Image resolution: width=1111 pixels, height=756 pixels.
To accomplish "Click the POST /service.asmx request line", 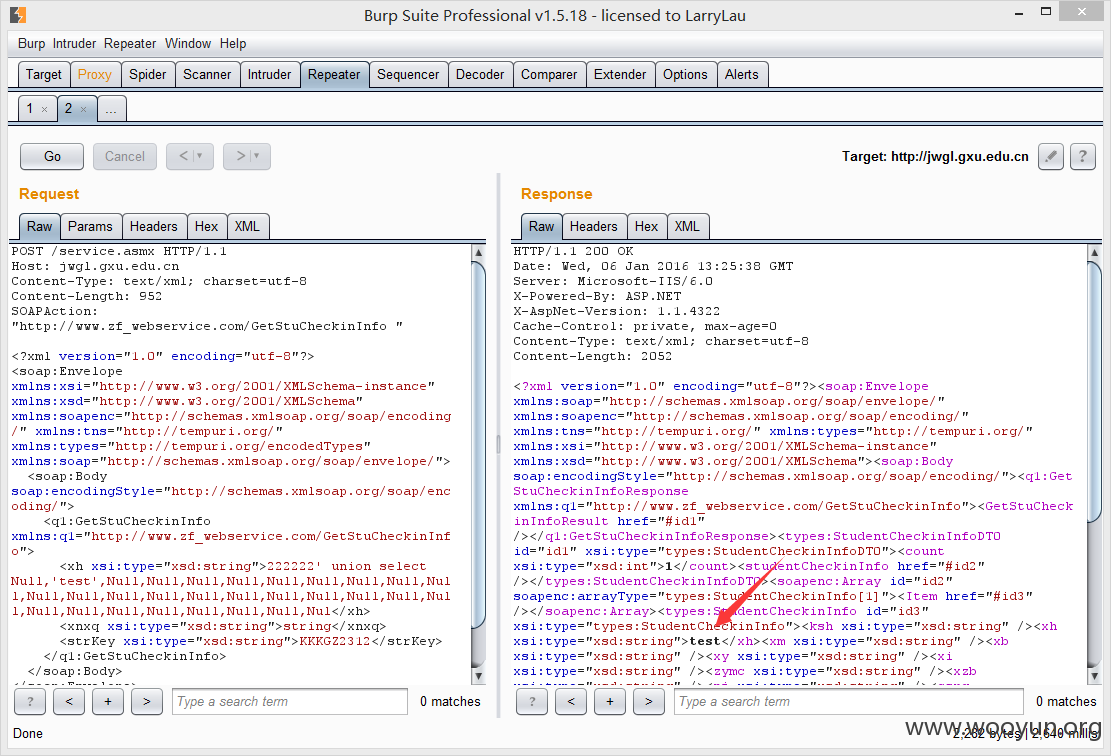I will tap(119, 252).
